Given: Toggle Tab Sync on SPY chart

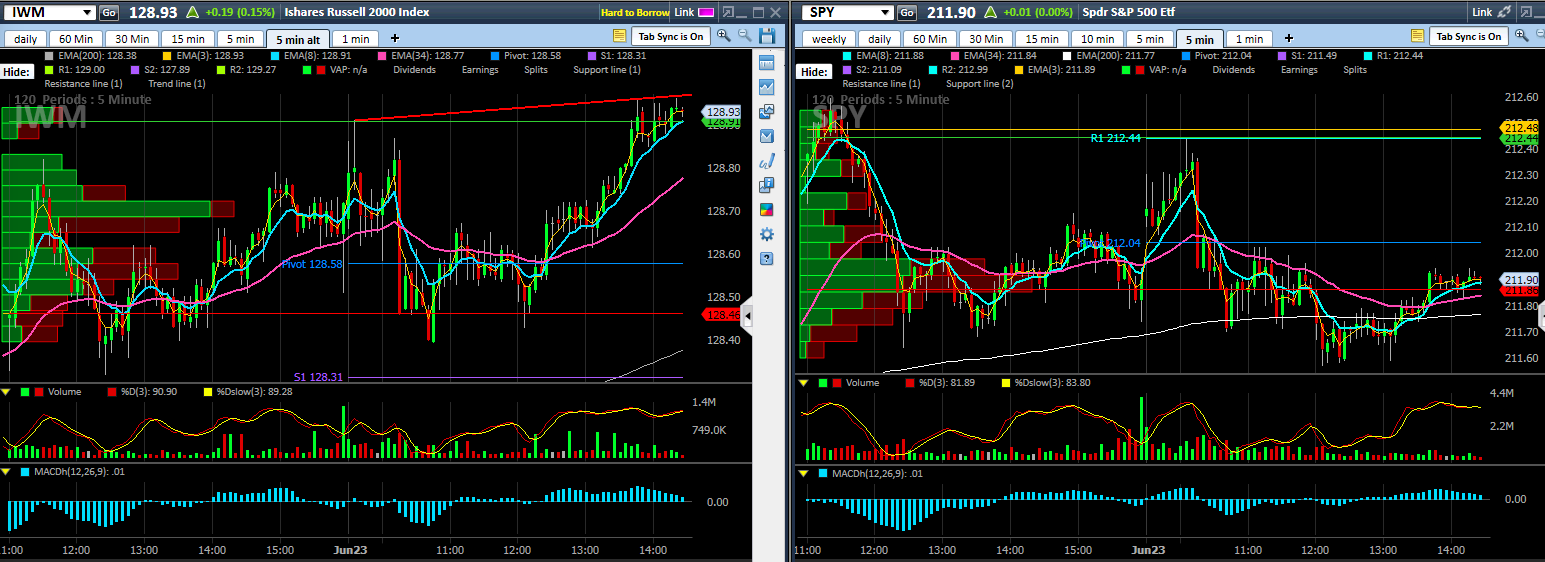Looking at the screenshot, I should [x=1469, y=36].
